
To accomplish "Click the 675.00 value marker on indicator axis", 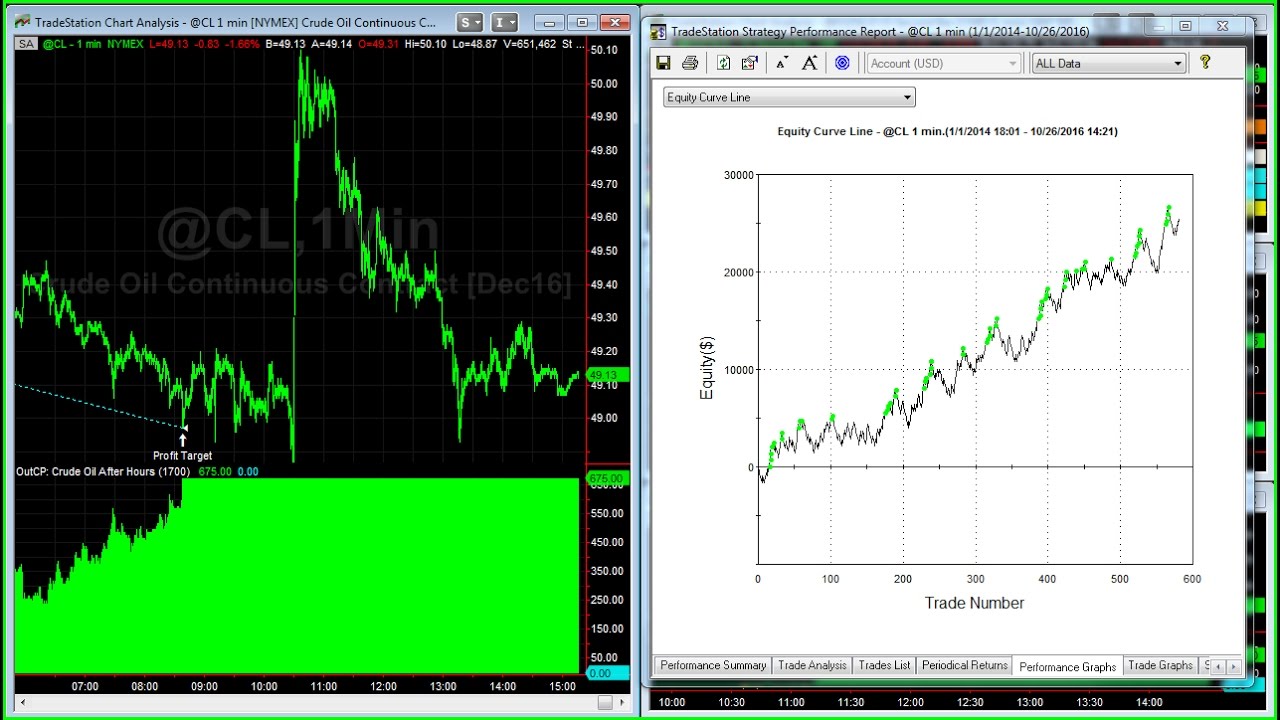I will [605, 480].
